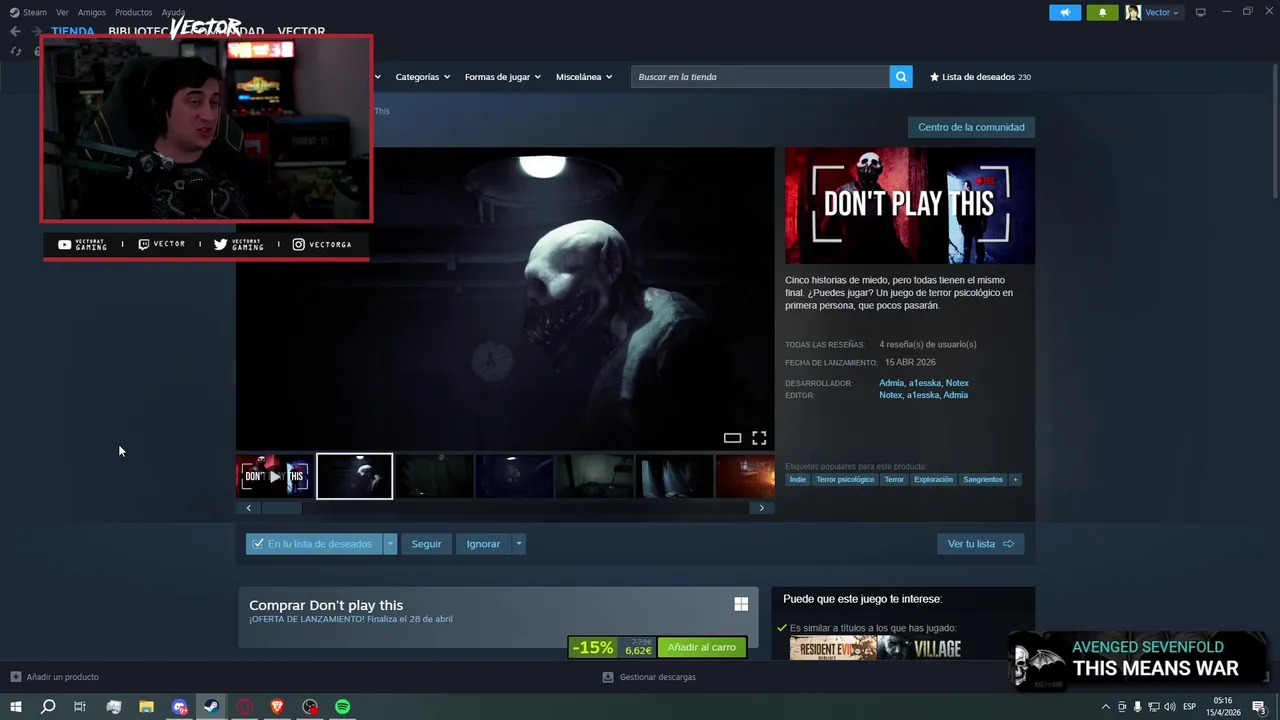Open the Ayuda menu
Viewport: 1280px width, 720px height.
(174, 12)
